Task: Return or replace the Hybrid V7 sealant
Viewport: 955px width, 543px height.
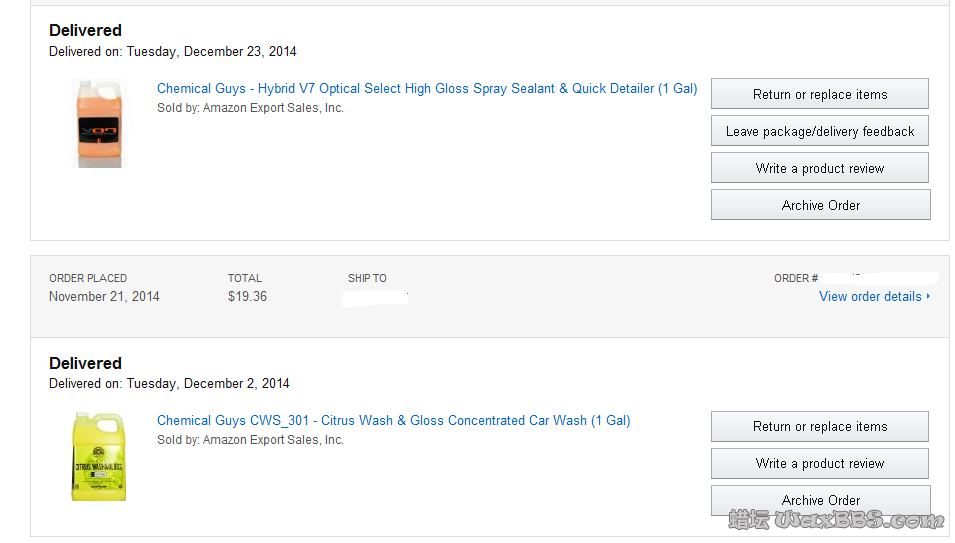Action: coord(819,94)
